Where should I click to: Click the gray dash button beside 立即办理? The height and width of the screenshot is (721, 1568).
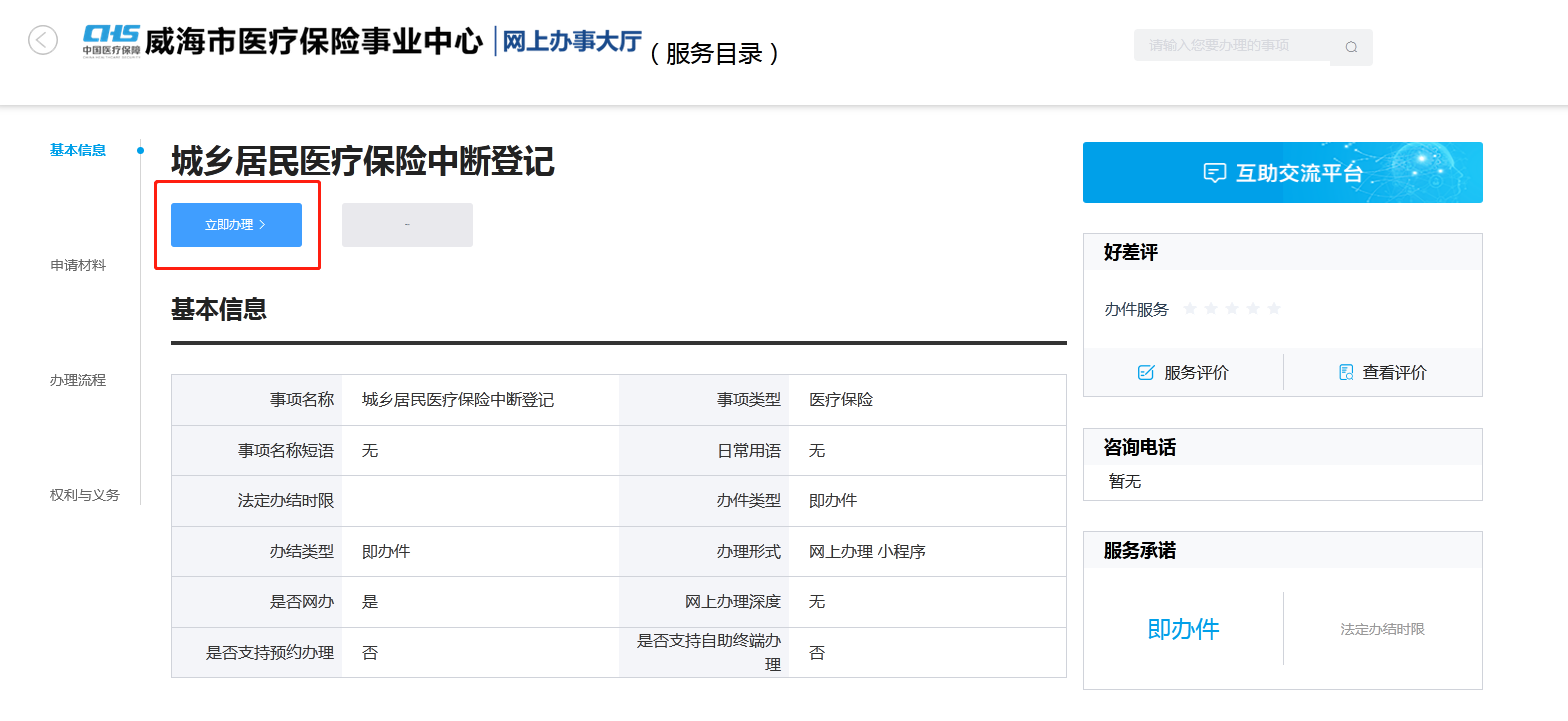(x=407, y=225)
